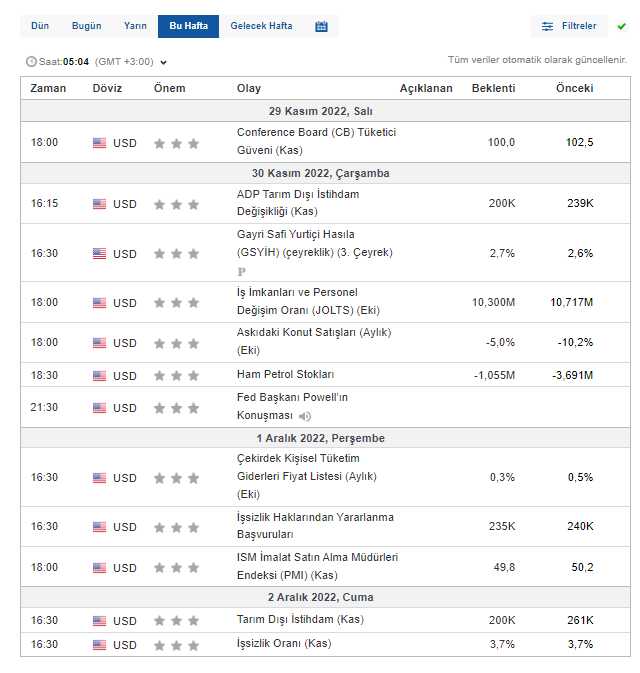Click the preliminary 'P' icon under GSYİH event

click(x=241, y=271)
